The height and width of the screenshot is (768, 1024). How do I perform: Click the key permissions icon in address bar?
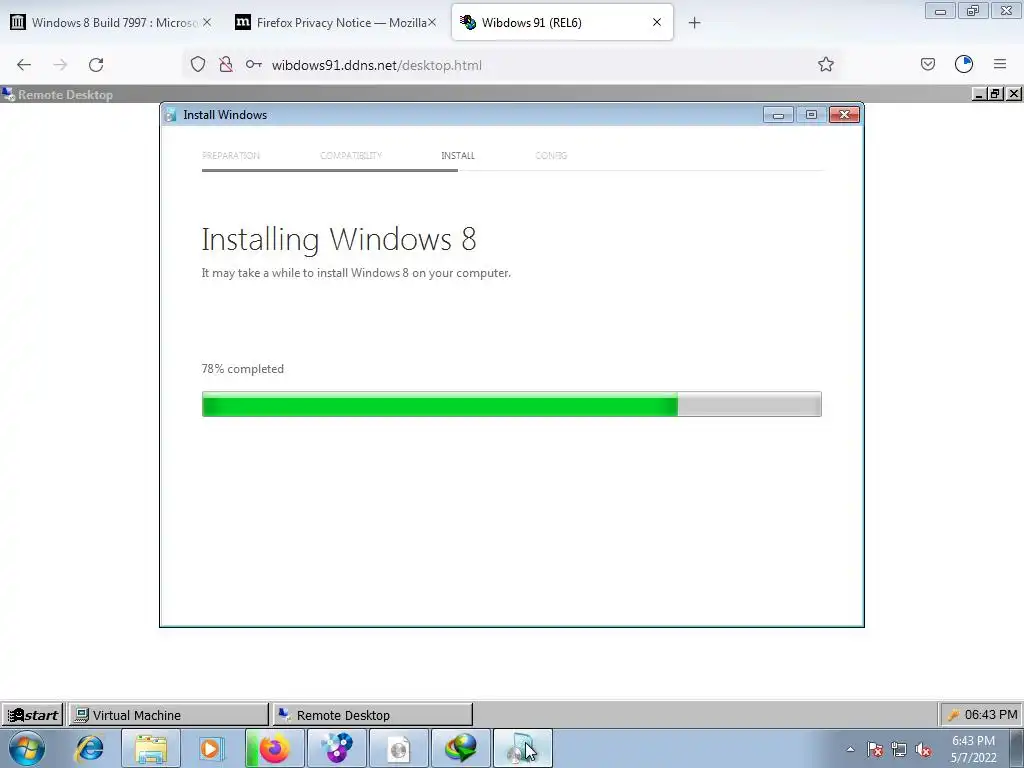click(x=253, y=65)
